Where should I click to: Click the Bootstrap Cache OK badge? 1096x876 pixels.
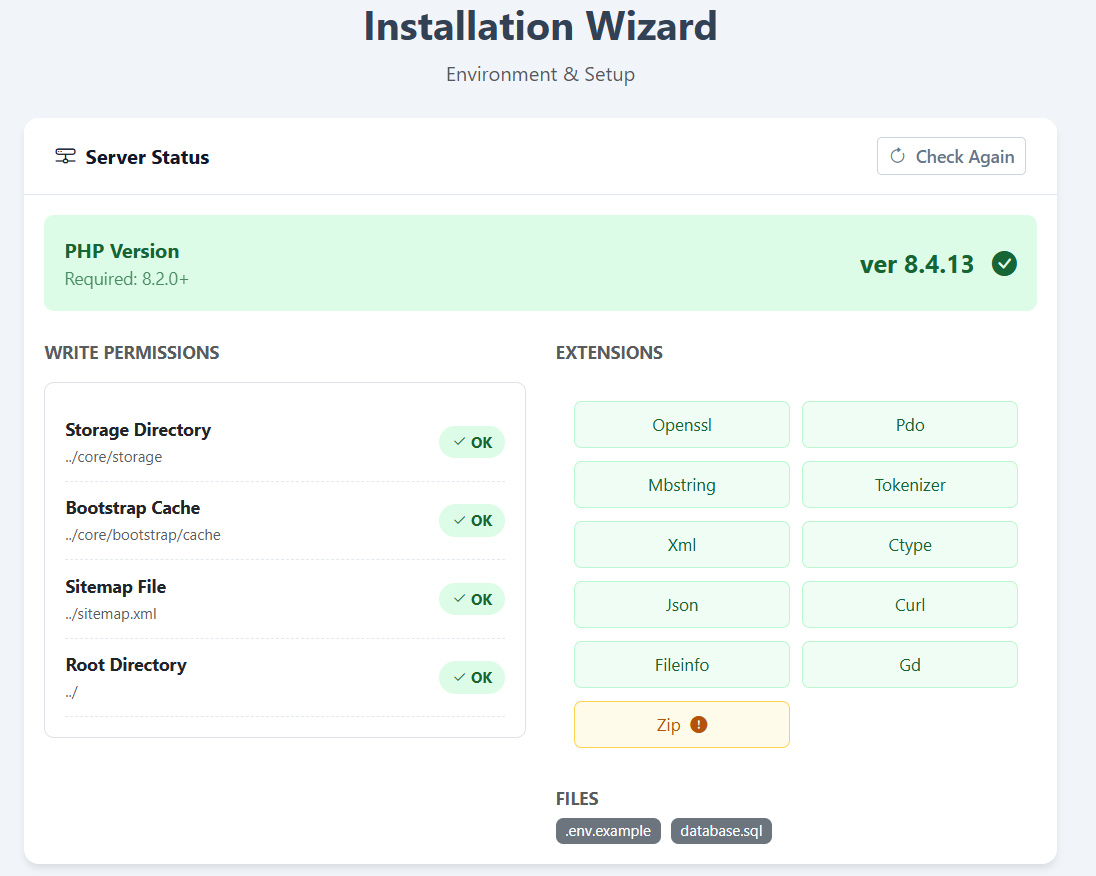click(472, 521)
